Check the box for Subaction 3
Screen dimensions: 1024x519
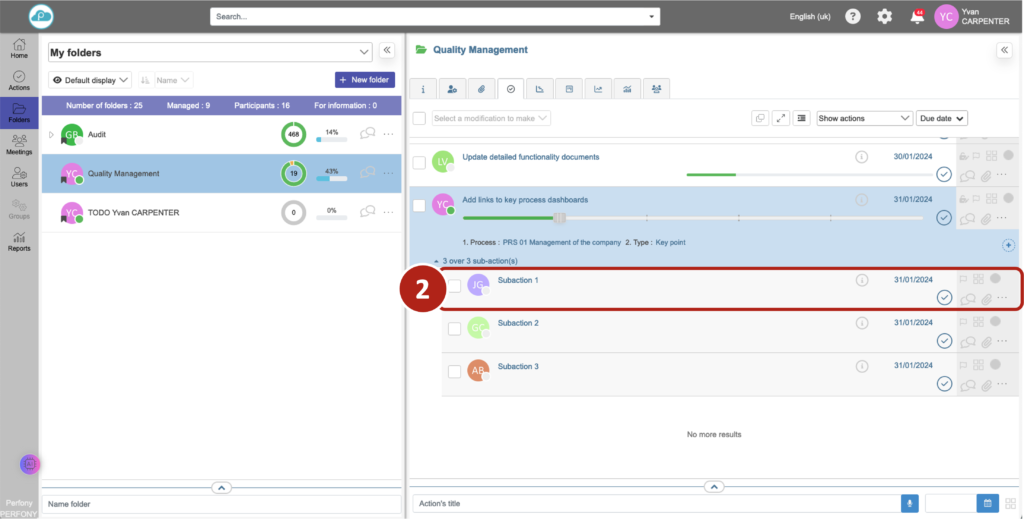pyautogui.click(x=454, y=371)
